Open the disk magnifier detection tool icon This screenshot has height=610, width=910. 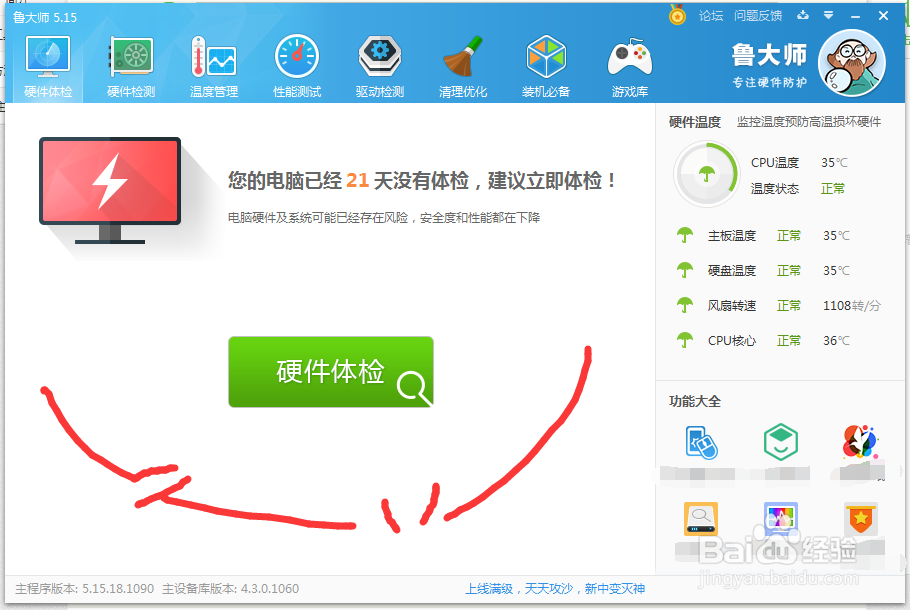[x=701, y=518]
